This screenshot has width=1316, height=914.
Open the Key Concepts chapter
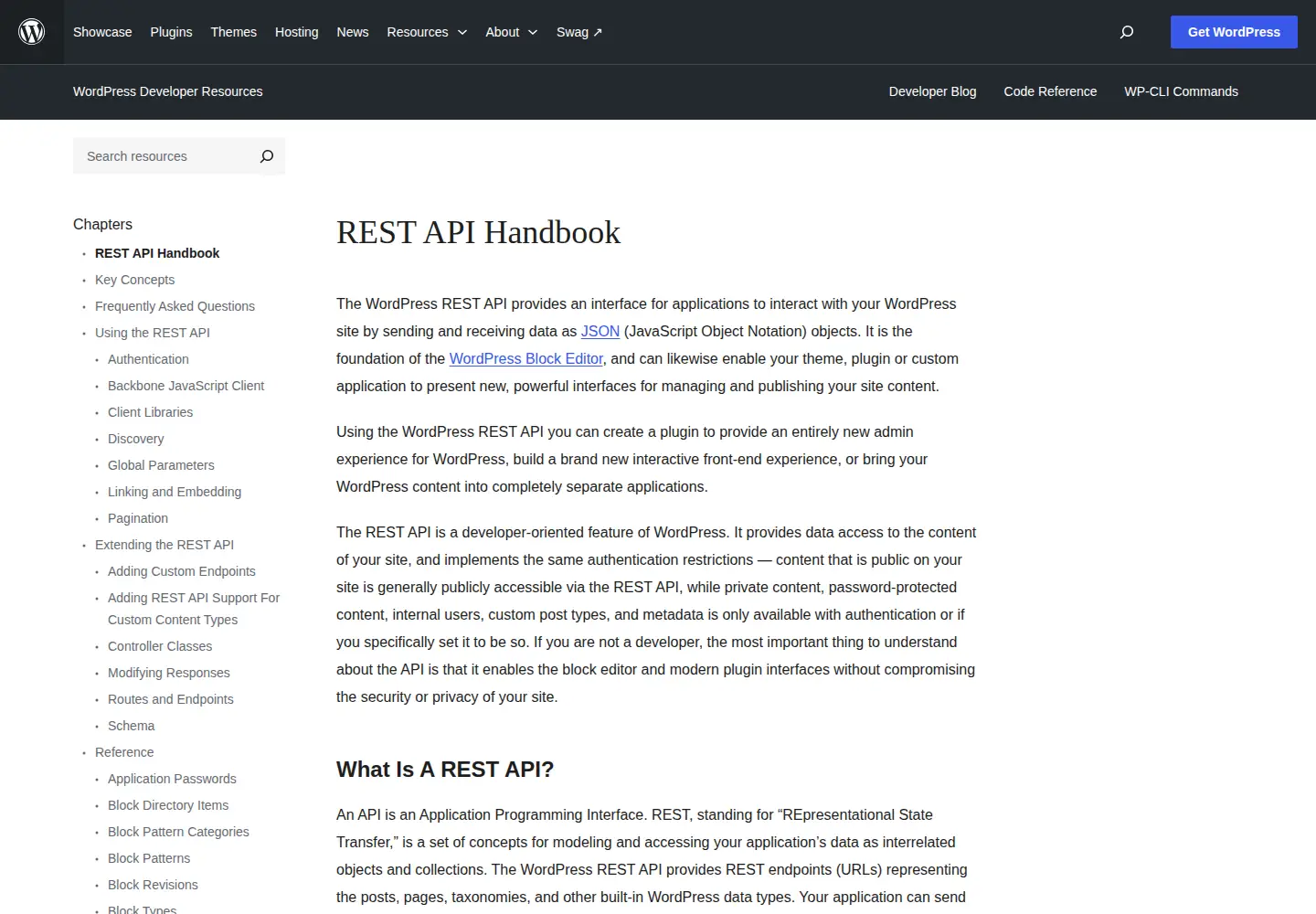tap(134, 280)
